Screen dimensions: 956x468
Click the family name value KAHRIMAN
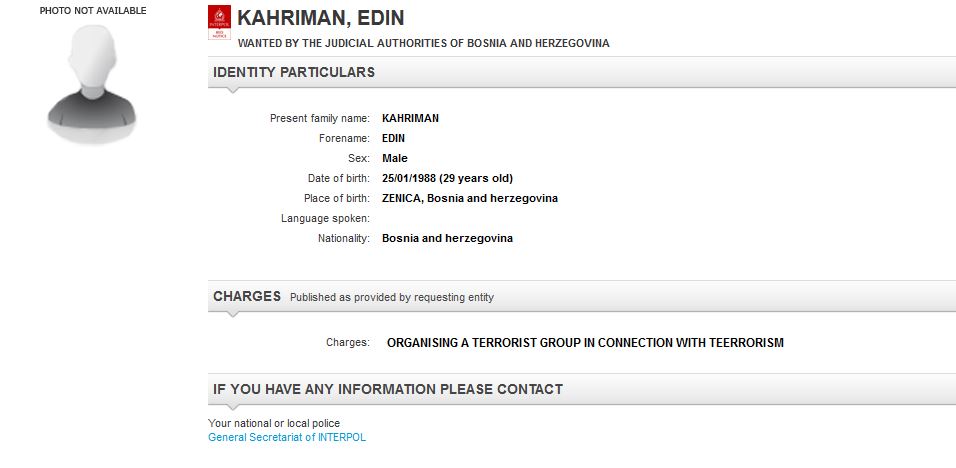410,118
